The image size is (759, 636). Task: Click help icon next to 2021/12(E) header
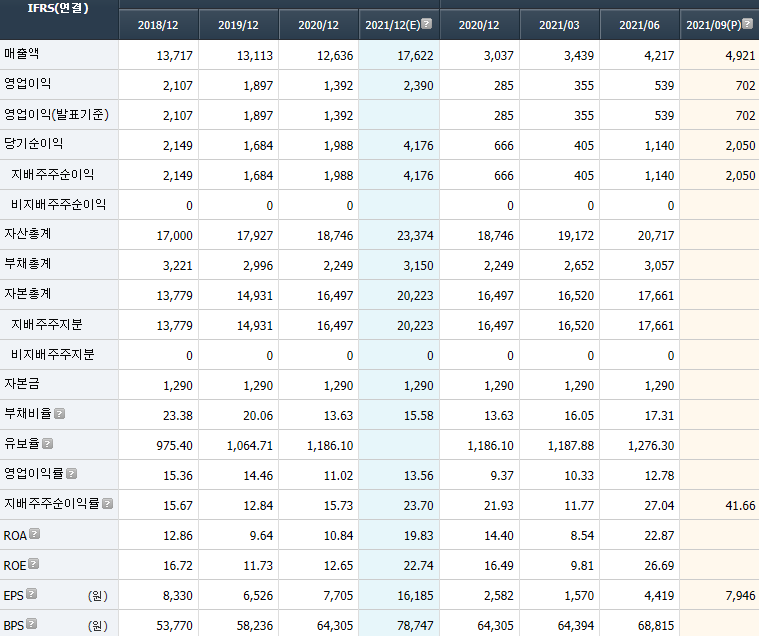(x=426, y=23)
